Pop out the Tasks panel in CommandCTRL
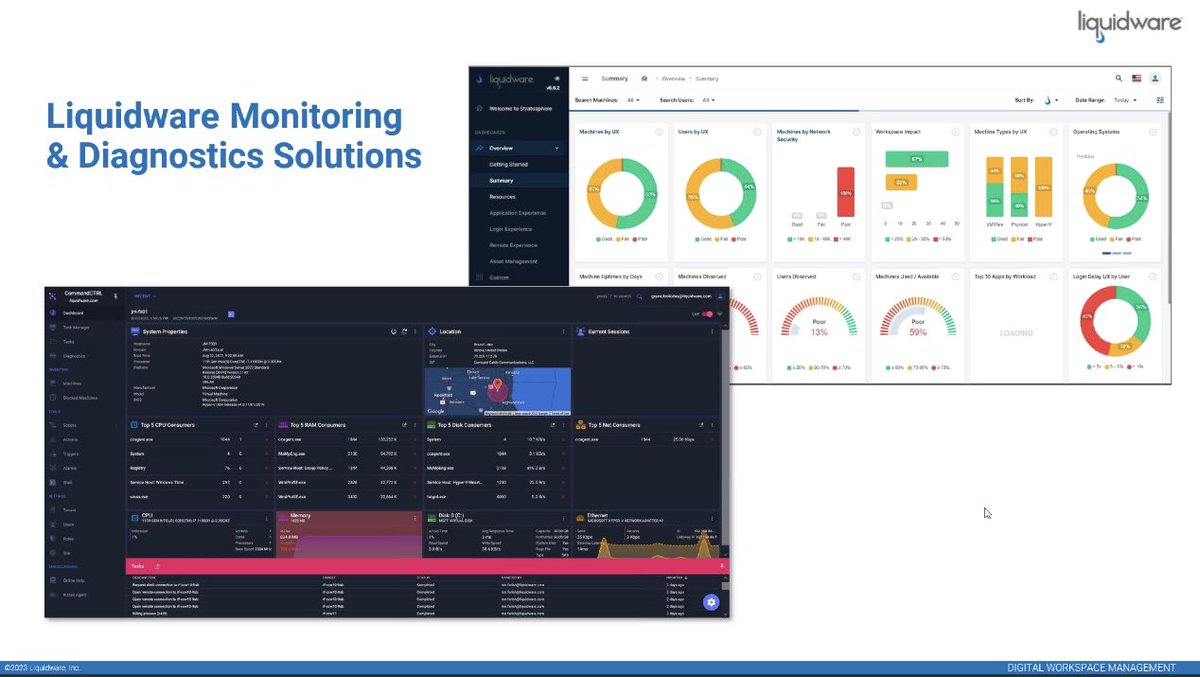 click(x=157, y=566)
